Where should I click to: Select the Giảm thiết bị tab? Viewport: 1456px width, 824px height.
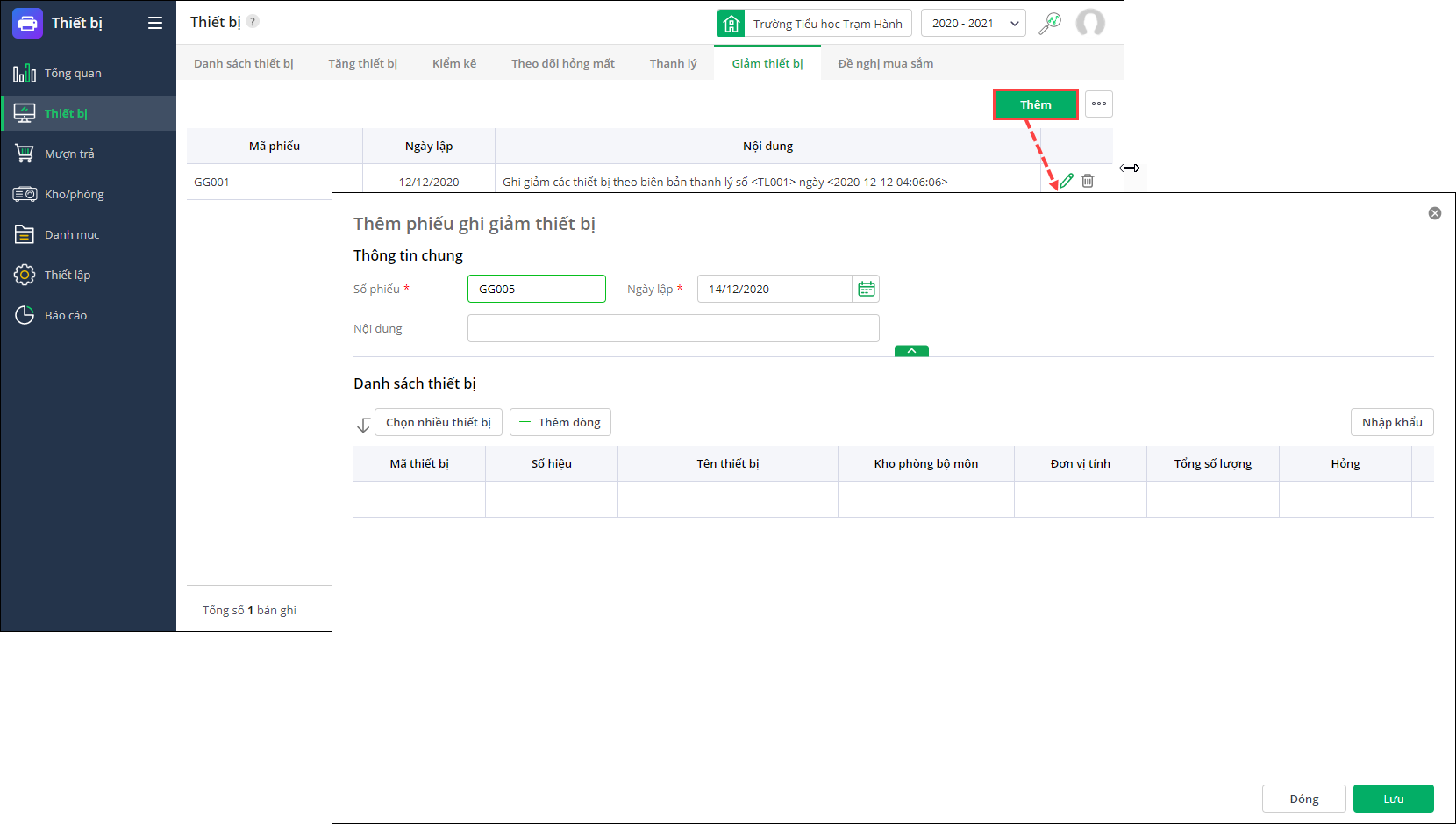coord(767,63)
